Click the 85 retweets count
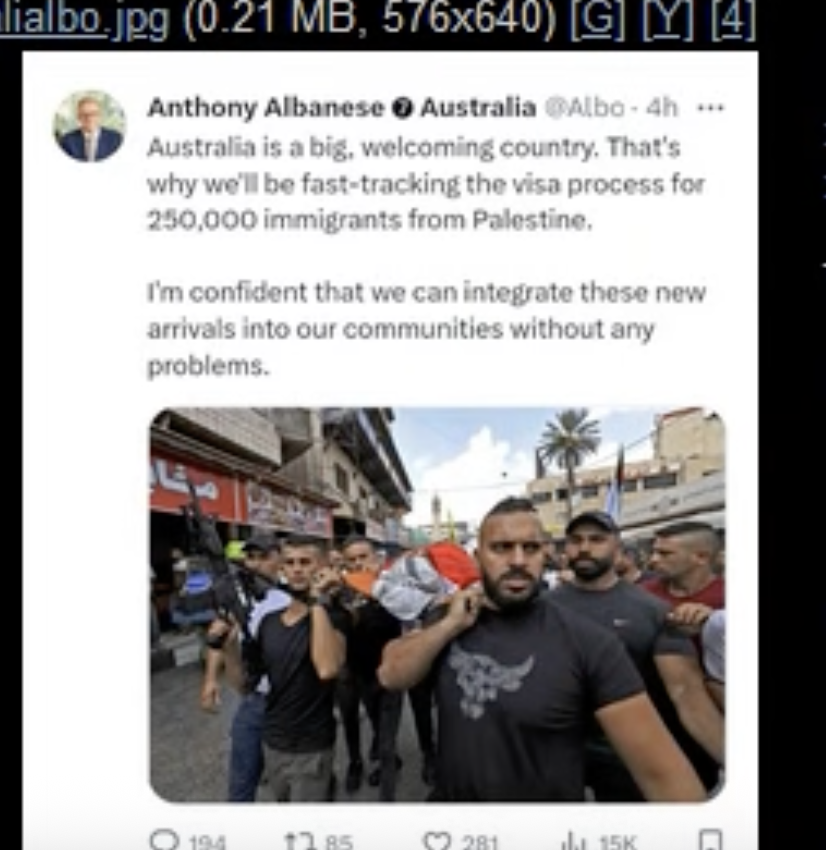The width and height of the screenshot is (826, 850). click(x=339, y=842)
